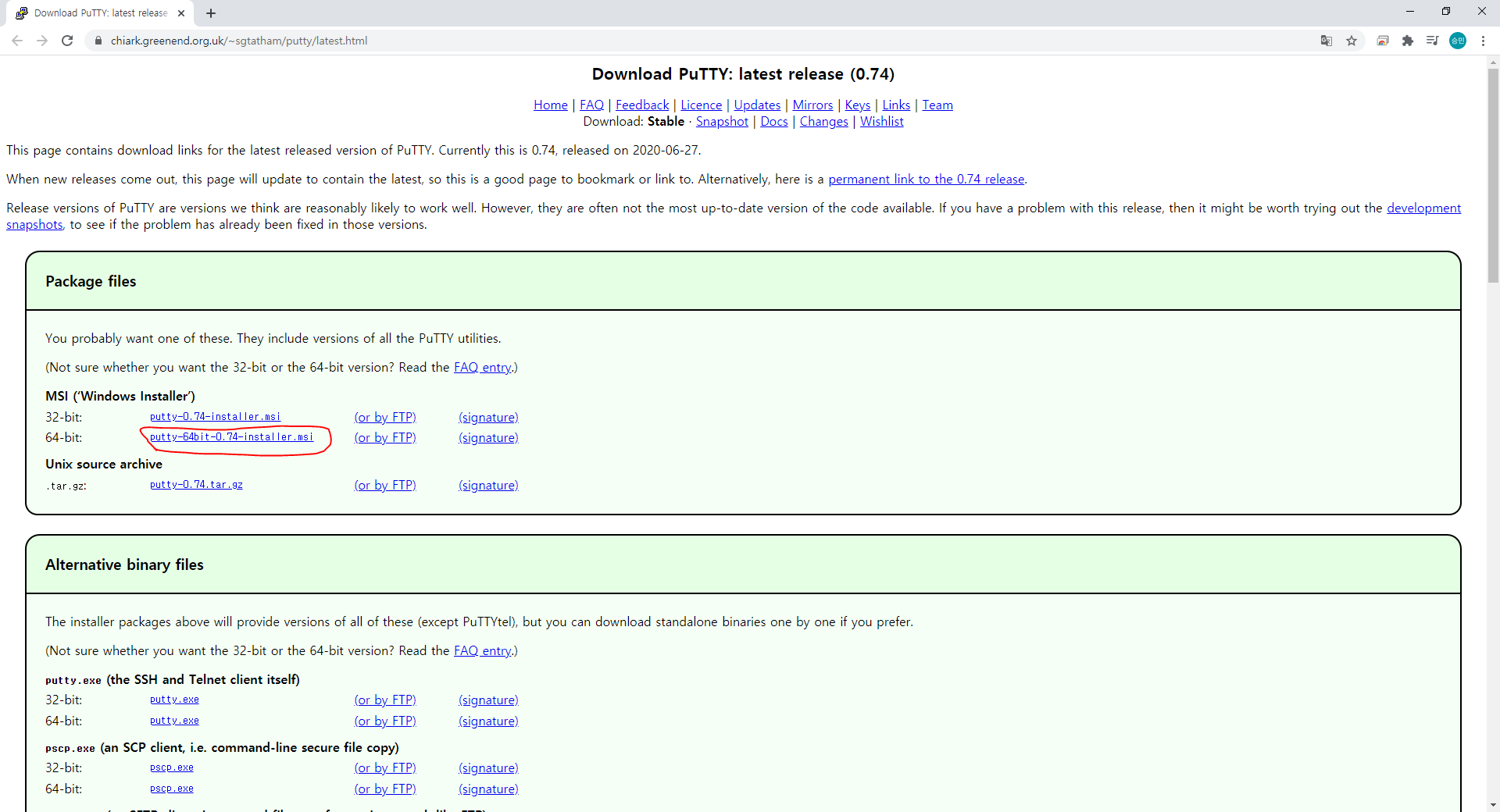Click the scrollbar down arrow

click(x=1493, y=804)
